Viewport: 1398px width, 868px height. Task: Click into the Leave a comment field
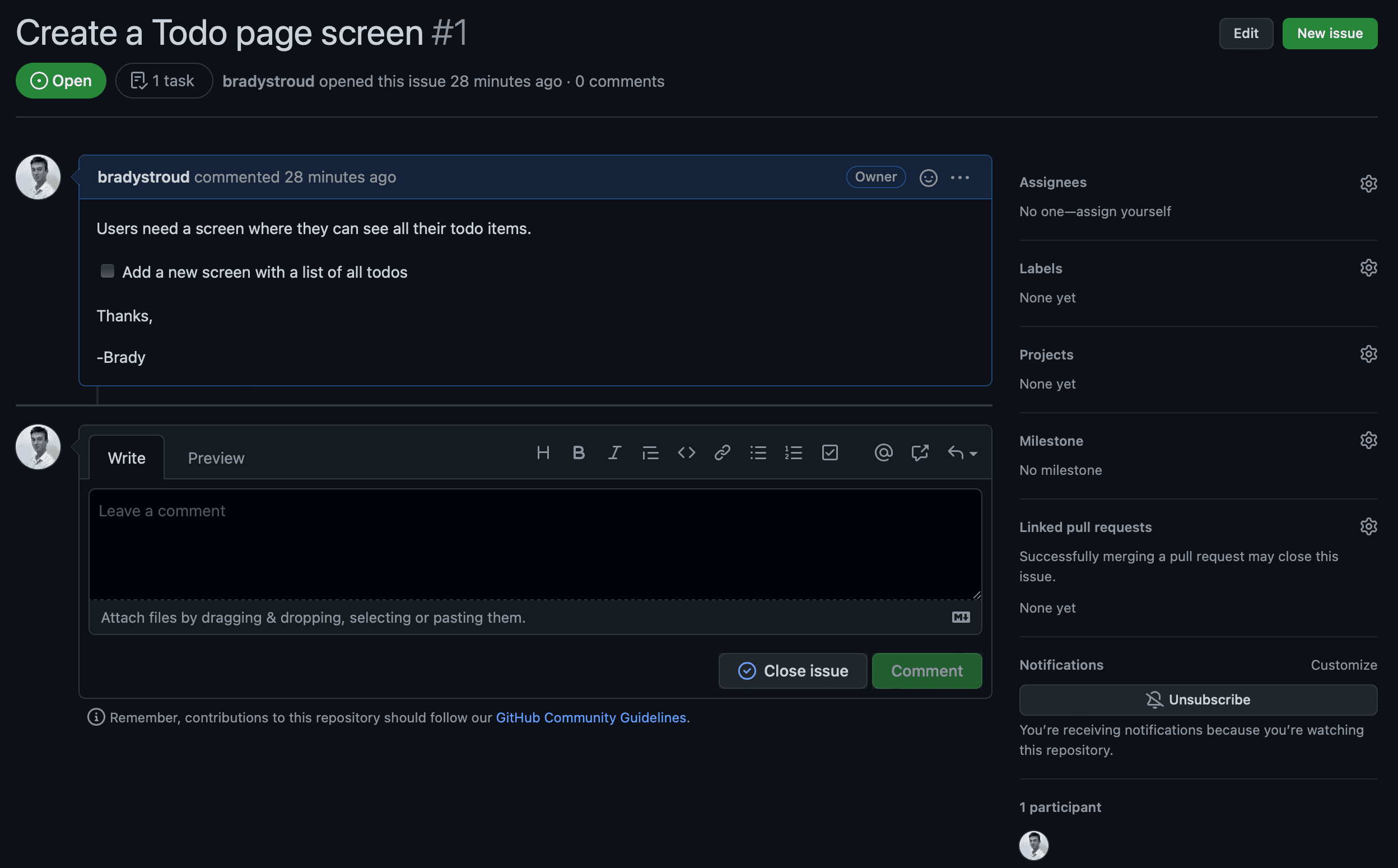point(534,544)
